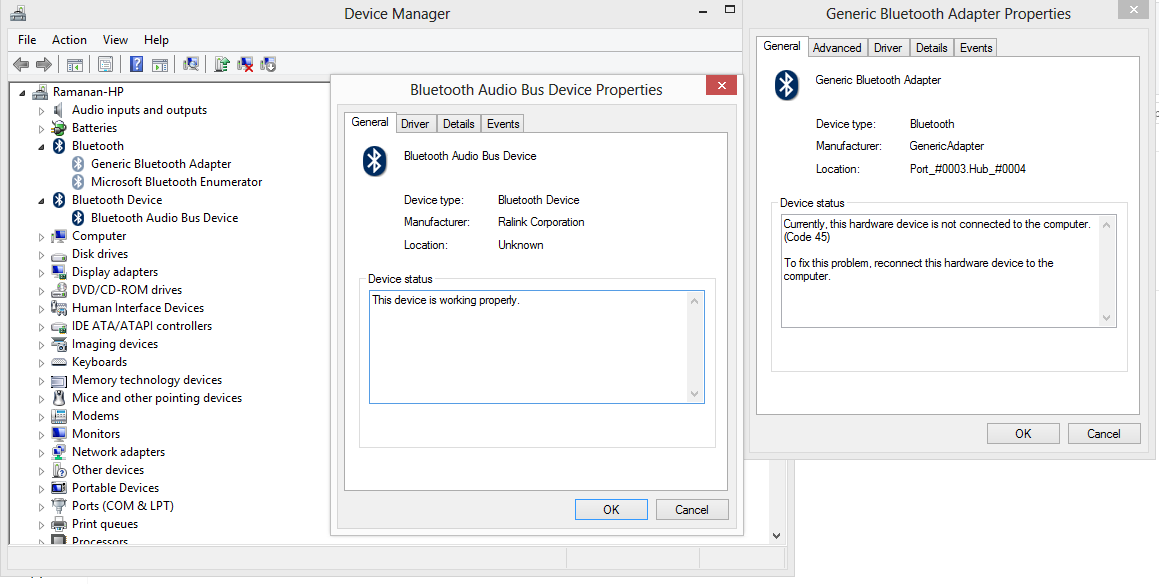Click OK in Bluetooth Audio Bus Device Properties
Viewport: 1159px width, 584px height.
click(x=611, y=509)
